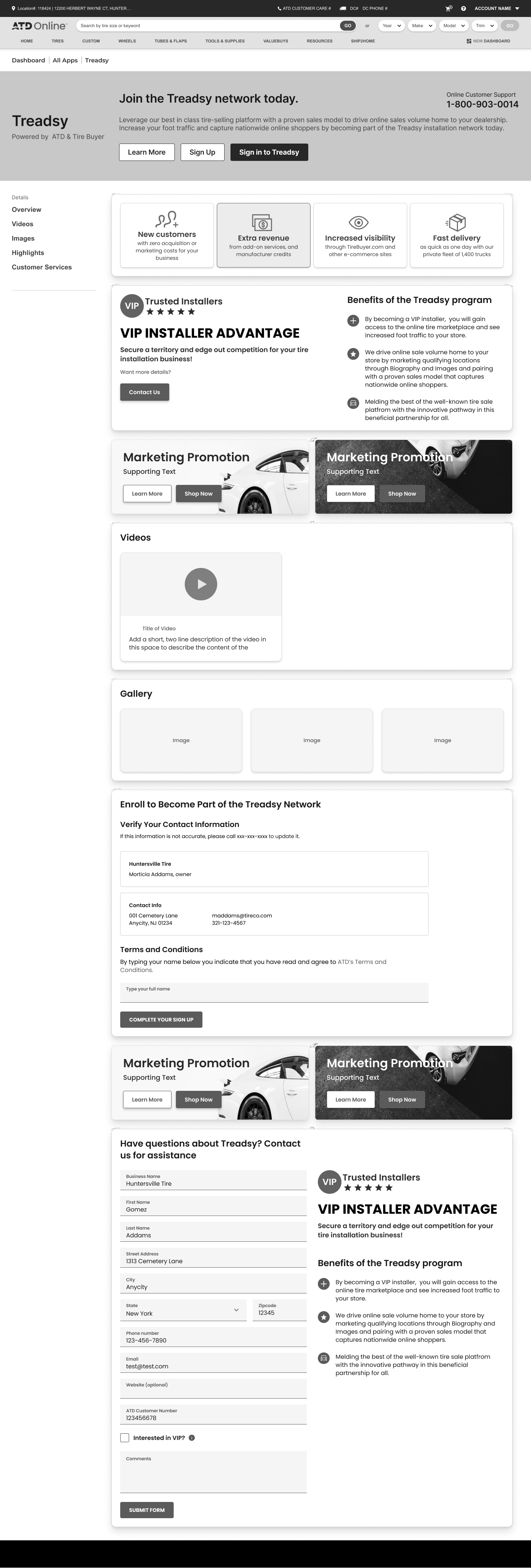This screenshot has width=531, height=1568.
Task: Open the Trim dropdown
Action: tap(485, 25)
